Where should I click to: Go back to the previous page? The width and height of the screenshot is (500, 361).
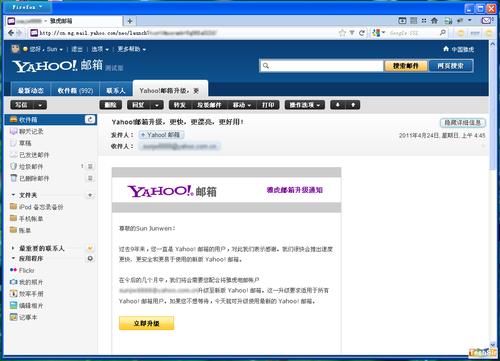point(11,33)
